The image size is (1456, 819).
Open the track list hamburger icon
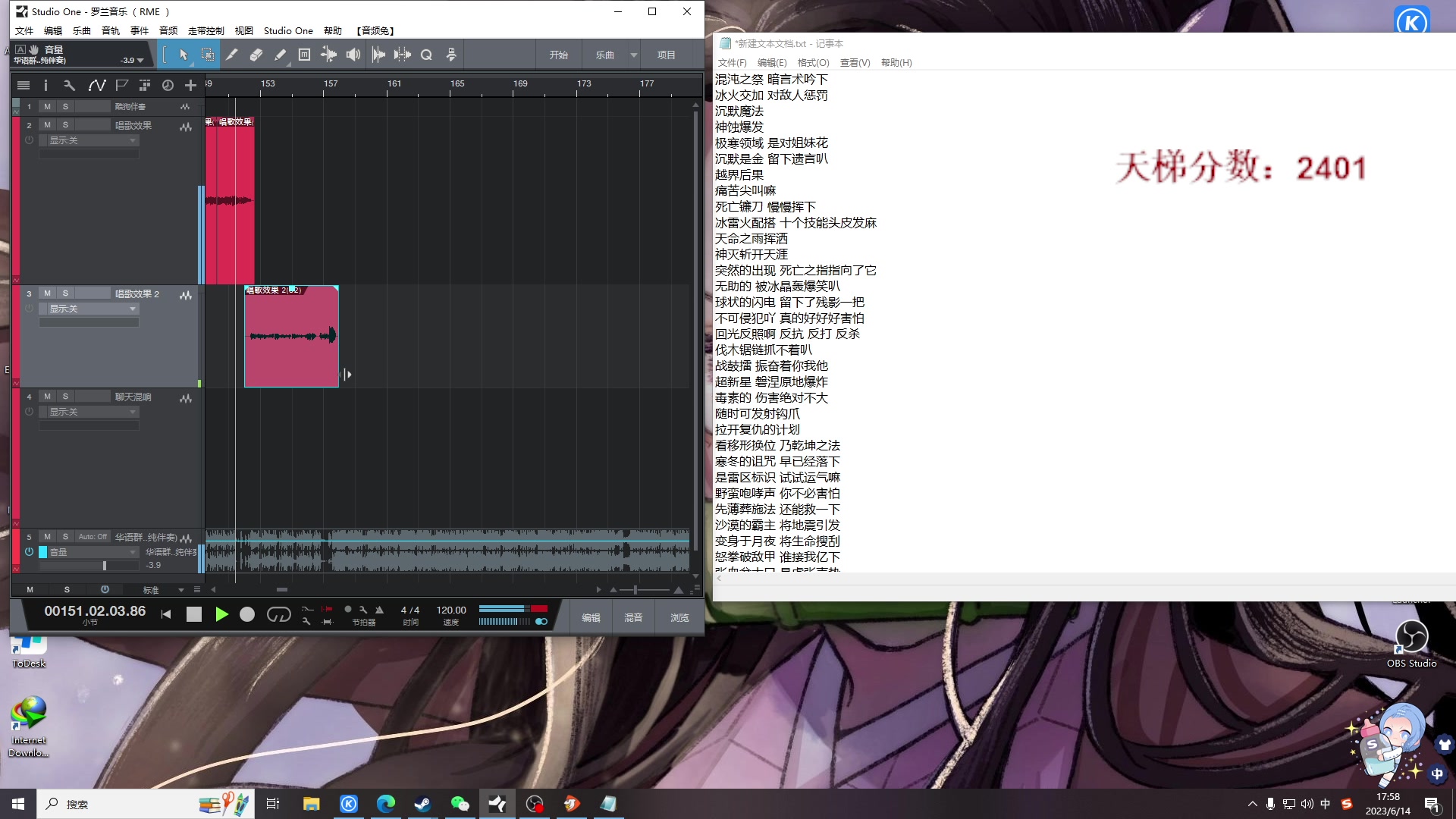(x=24, y=85)
